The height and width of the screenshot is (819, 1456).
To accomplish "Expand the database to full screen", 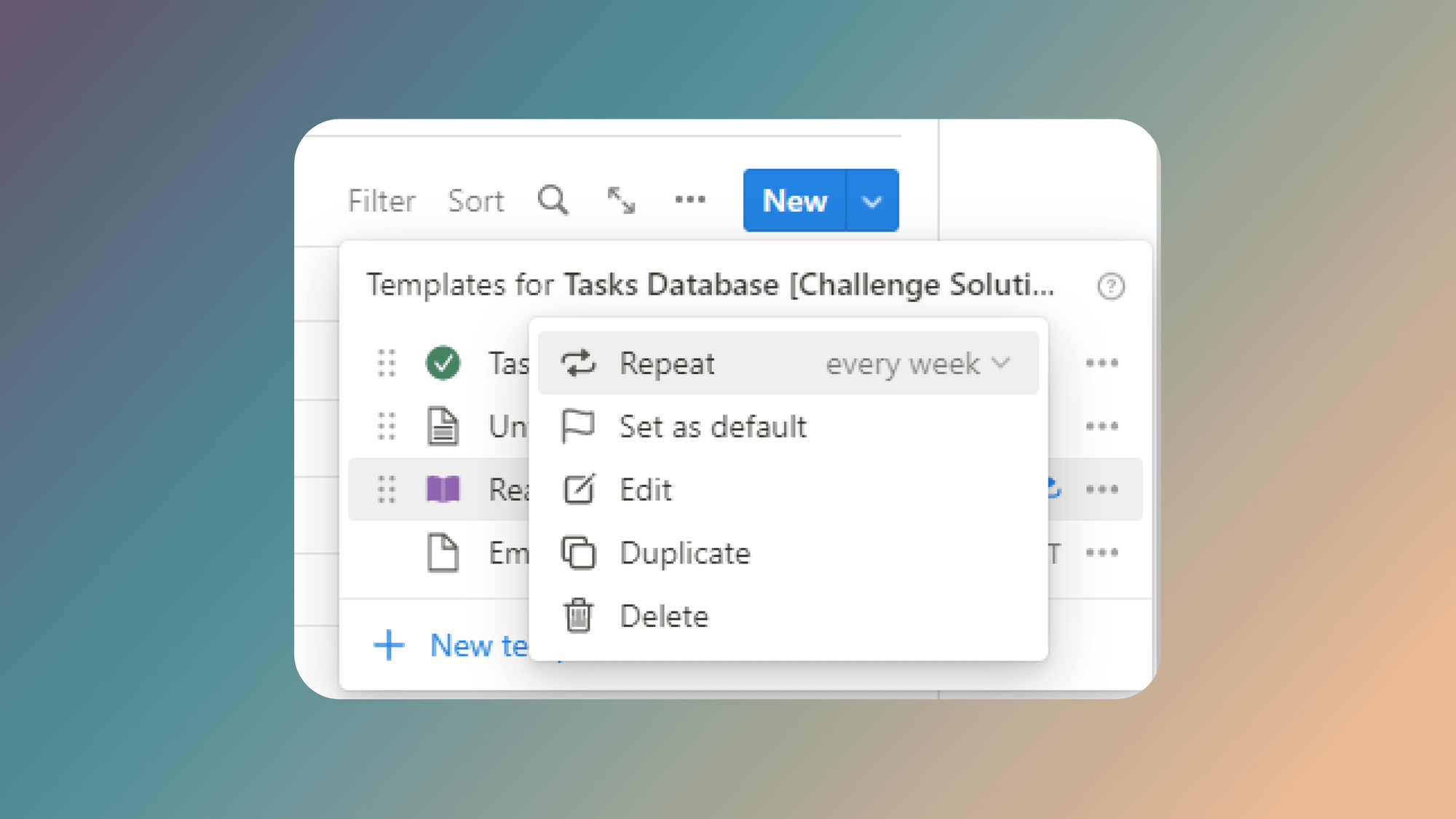I will click(x=622, y=200).
